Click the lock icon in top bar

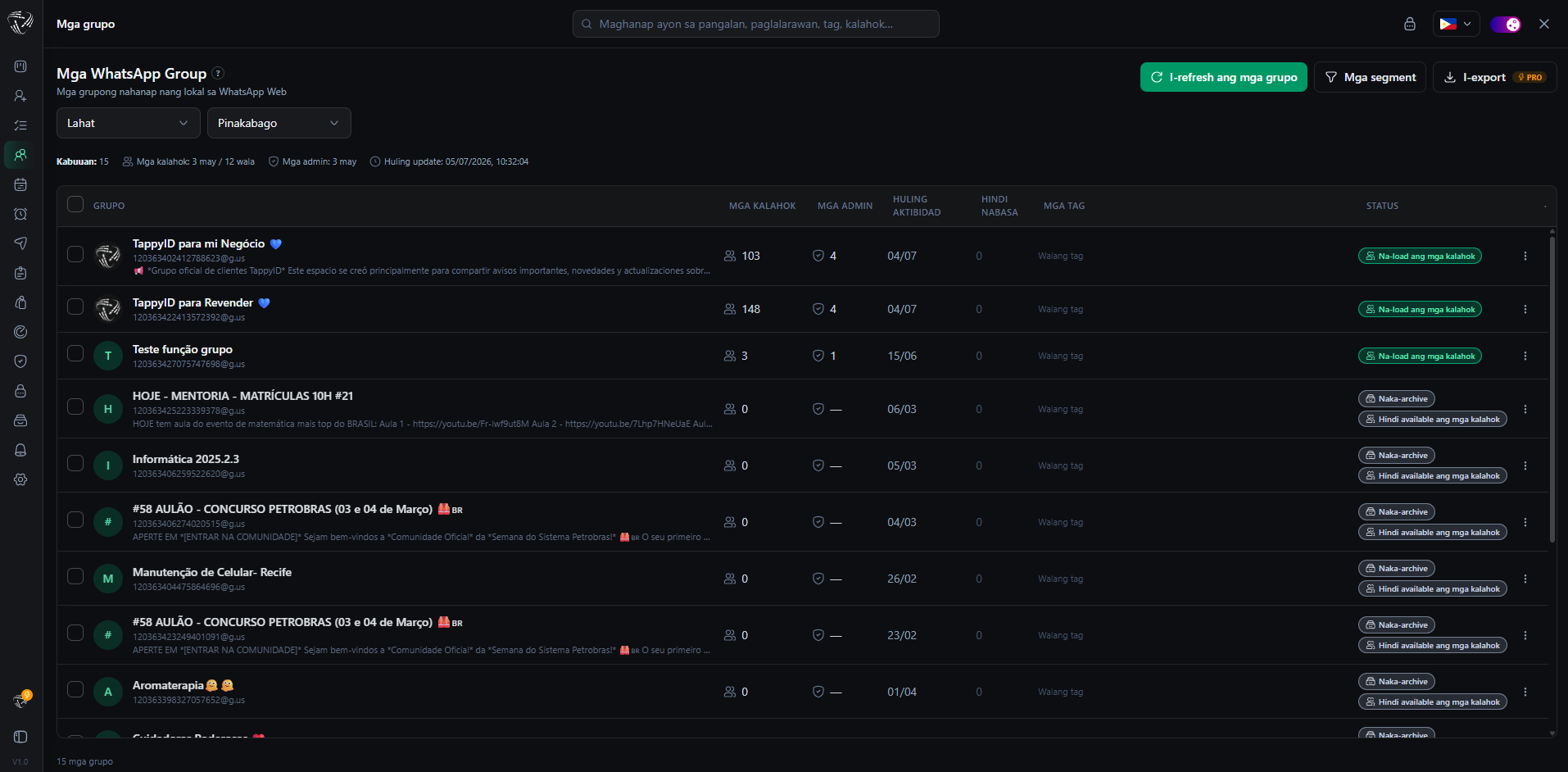(x=1409, y=24)
